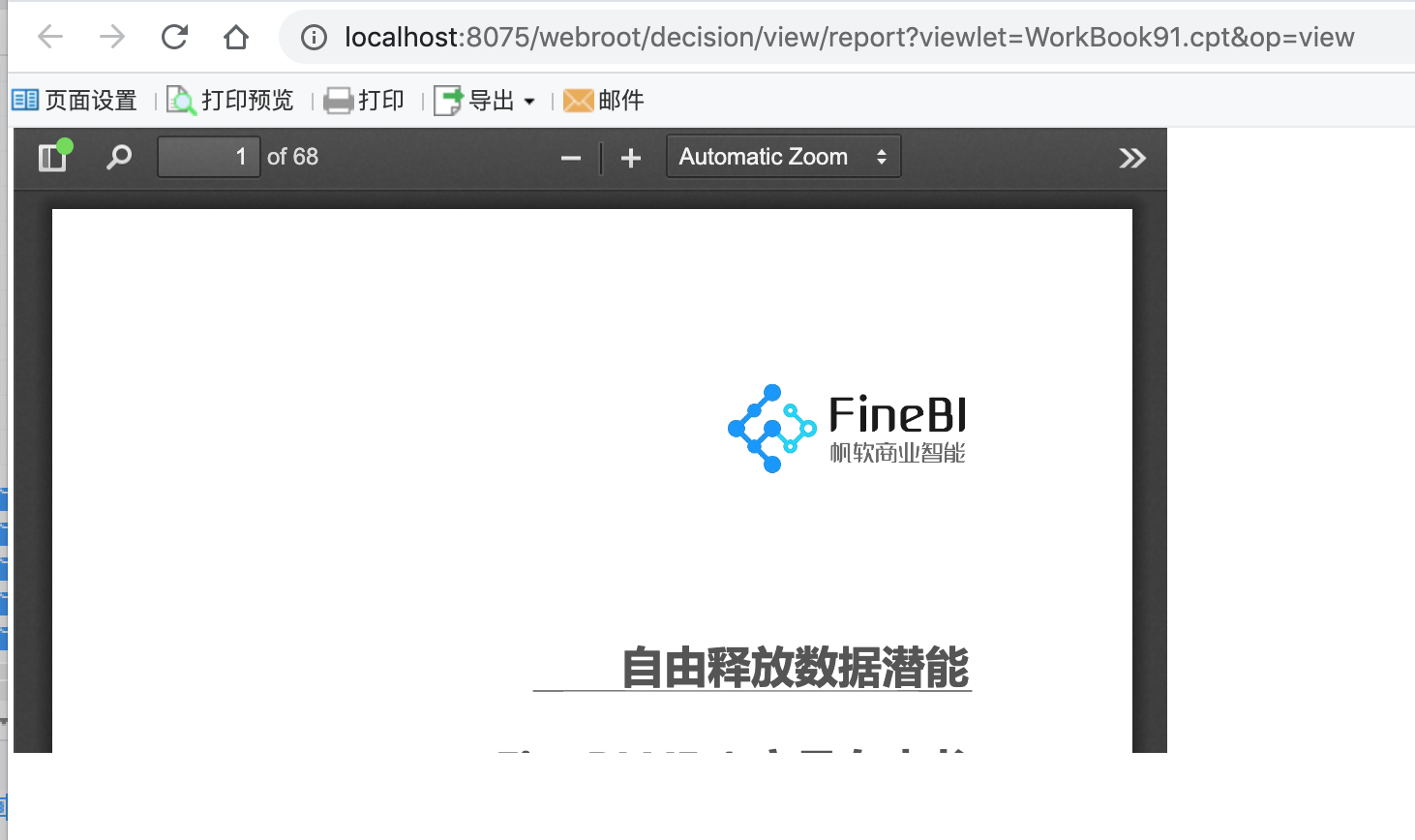
Task: Open 页面设置 page setup
Action: click(x=75, y=100)
